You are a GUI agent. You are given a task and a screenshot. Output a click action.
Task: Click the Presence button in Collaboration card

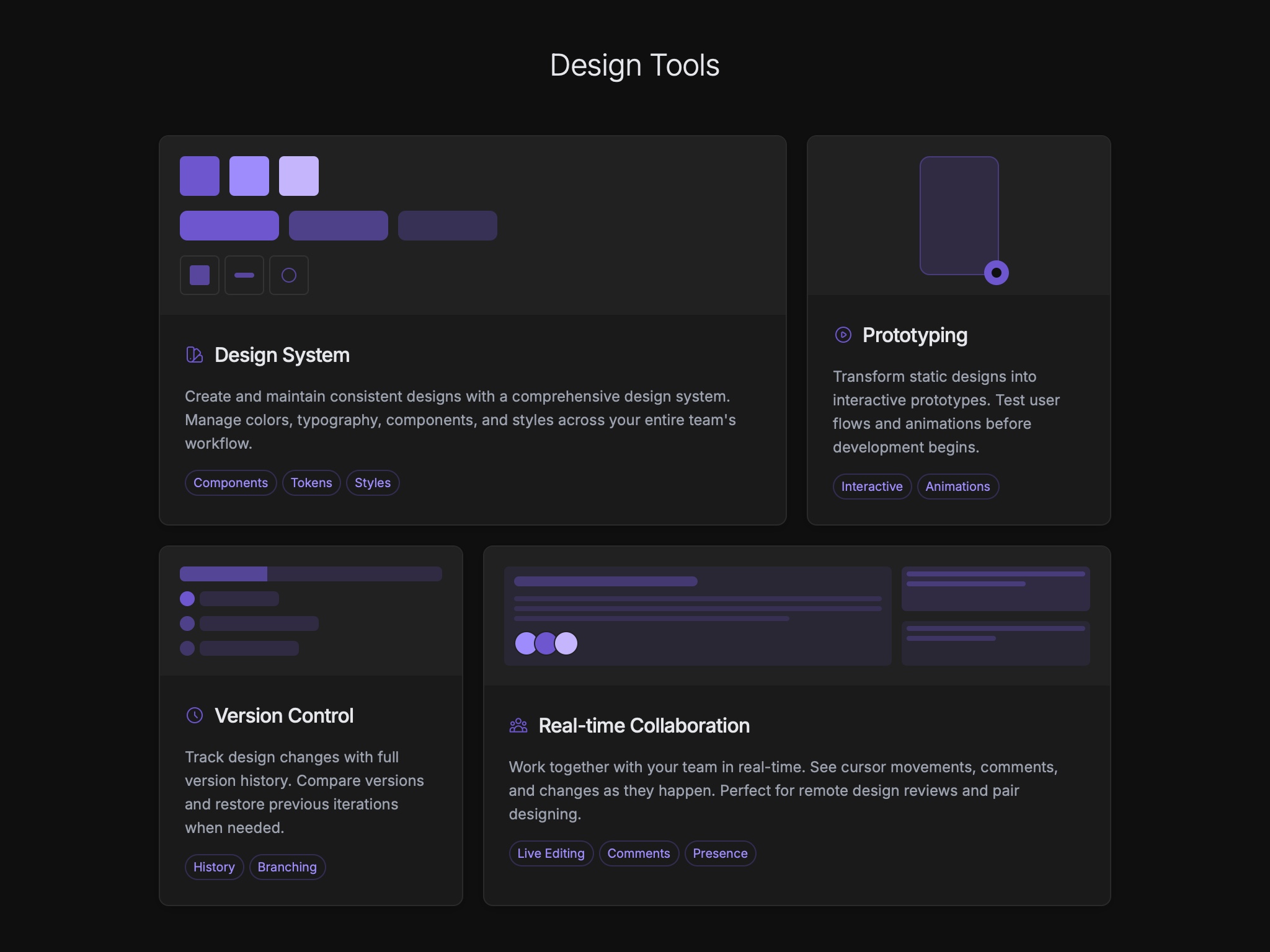720,853
